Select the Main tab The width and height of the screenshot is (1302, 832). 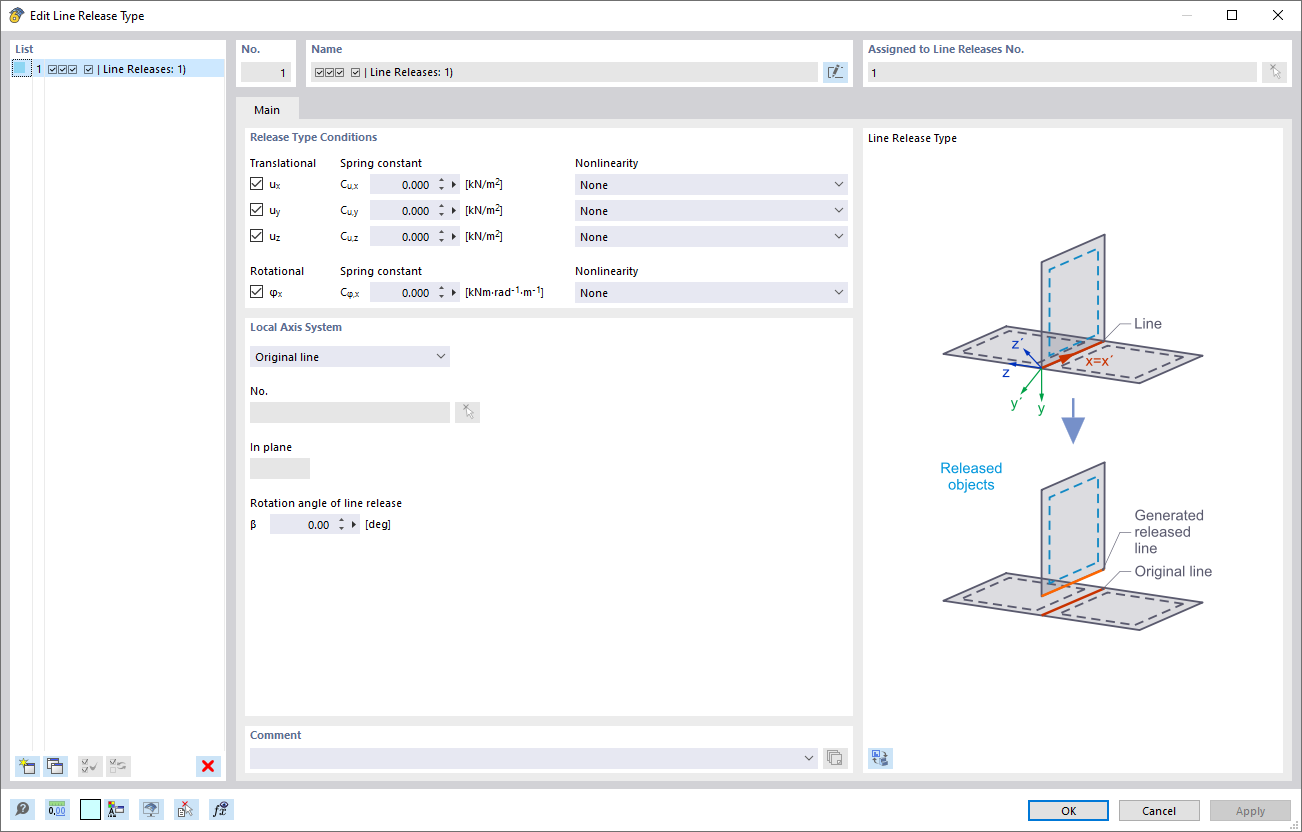click(x=266, y=110)
